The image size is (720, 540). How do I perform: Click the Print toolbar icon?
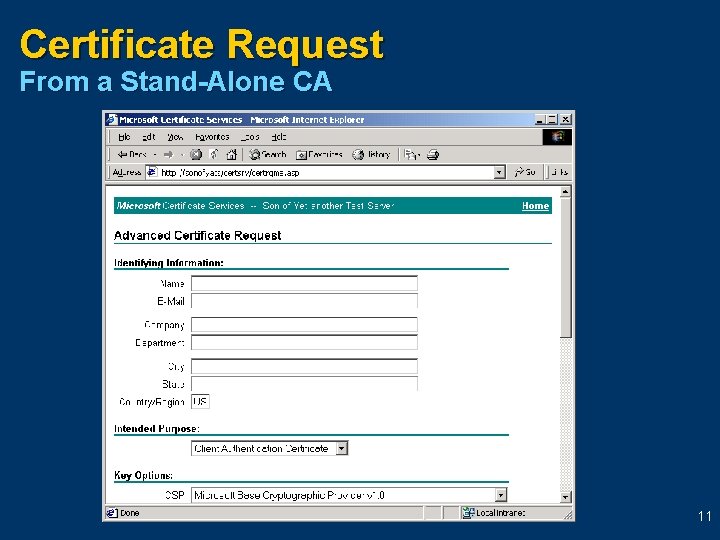433,155
